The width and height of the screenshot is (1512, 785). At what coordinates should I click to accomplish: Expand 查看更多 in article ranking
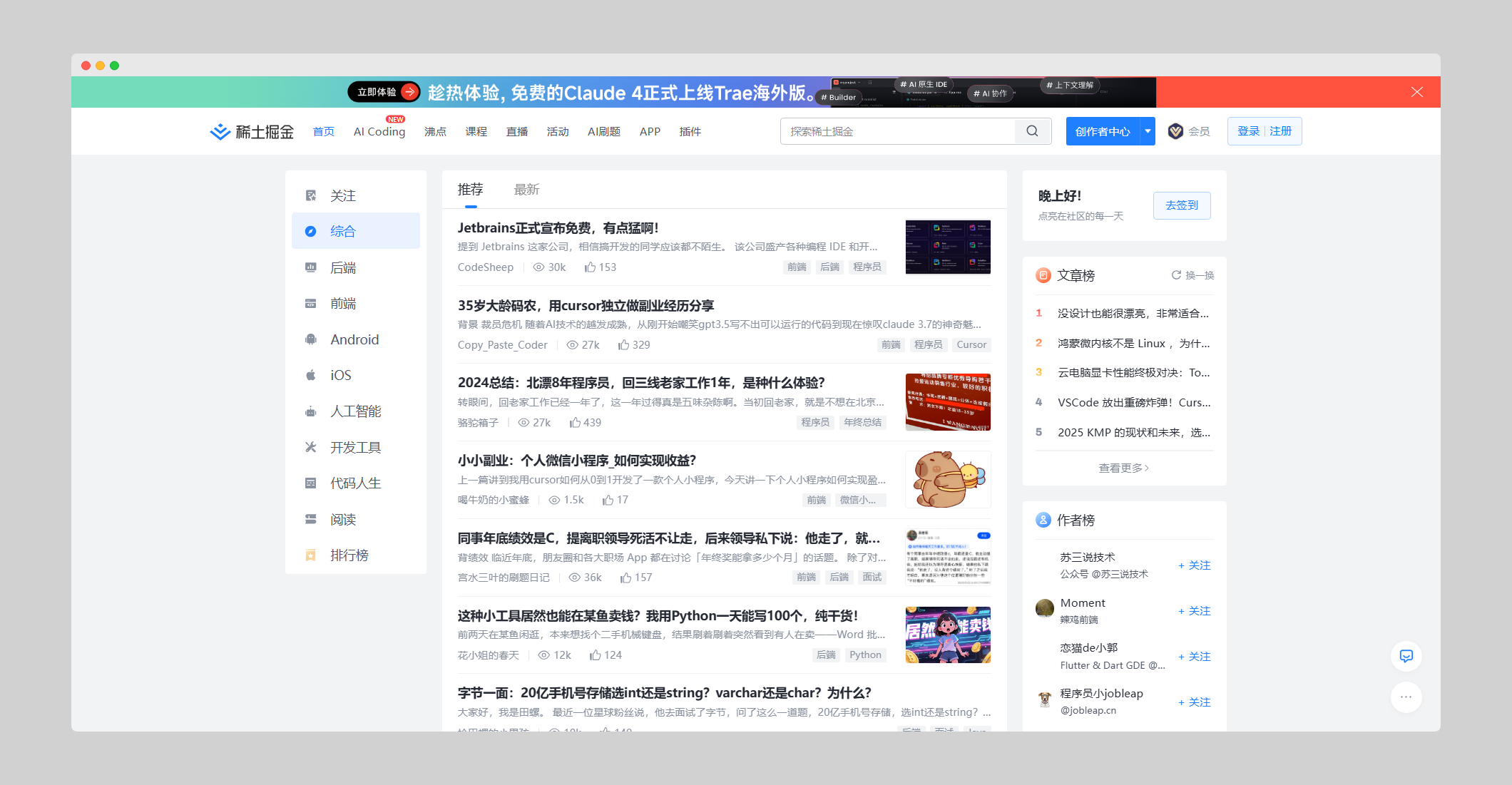(x=1123, y=468)
